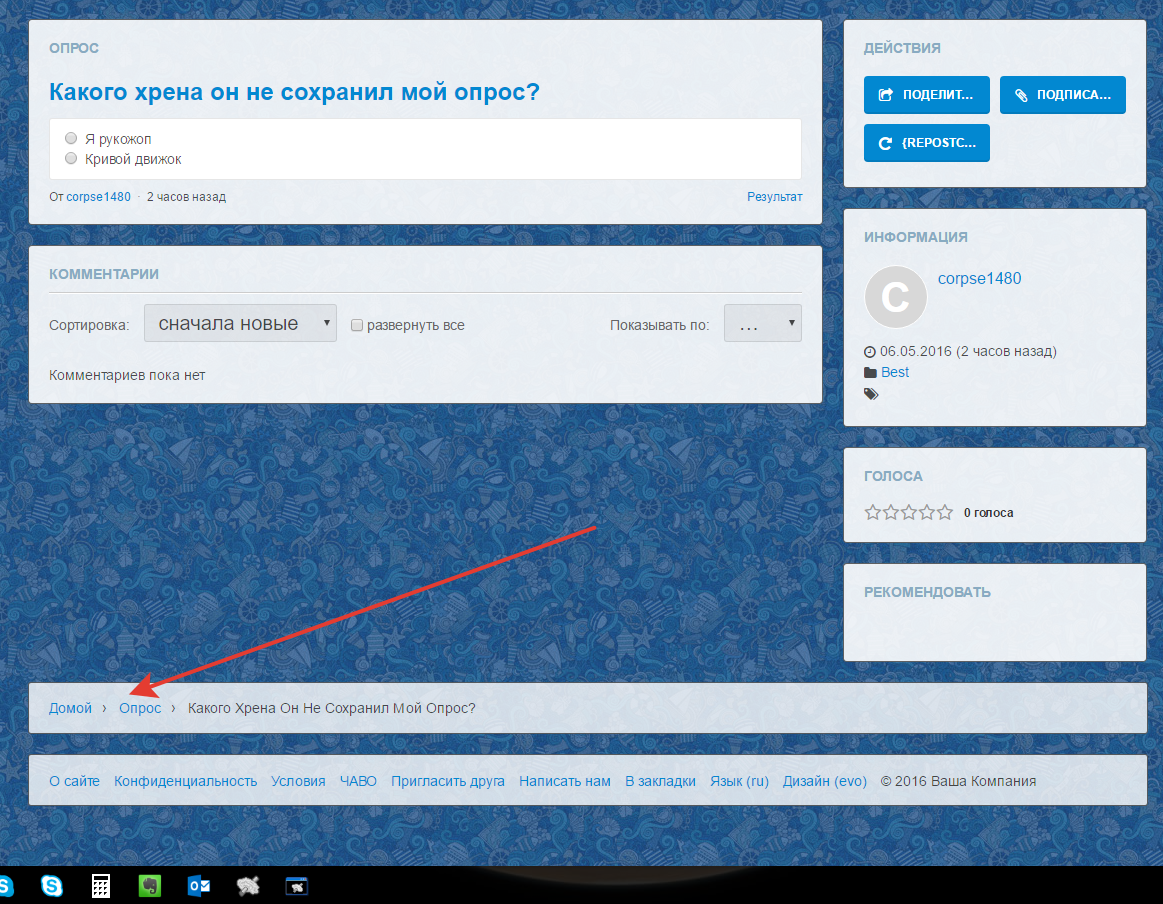This screenshot has width=1163, height=904.
Task: Enable the 'развернуть все' checkbox
Action: tap(357, 325)
